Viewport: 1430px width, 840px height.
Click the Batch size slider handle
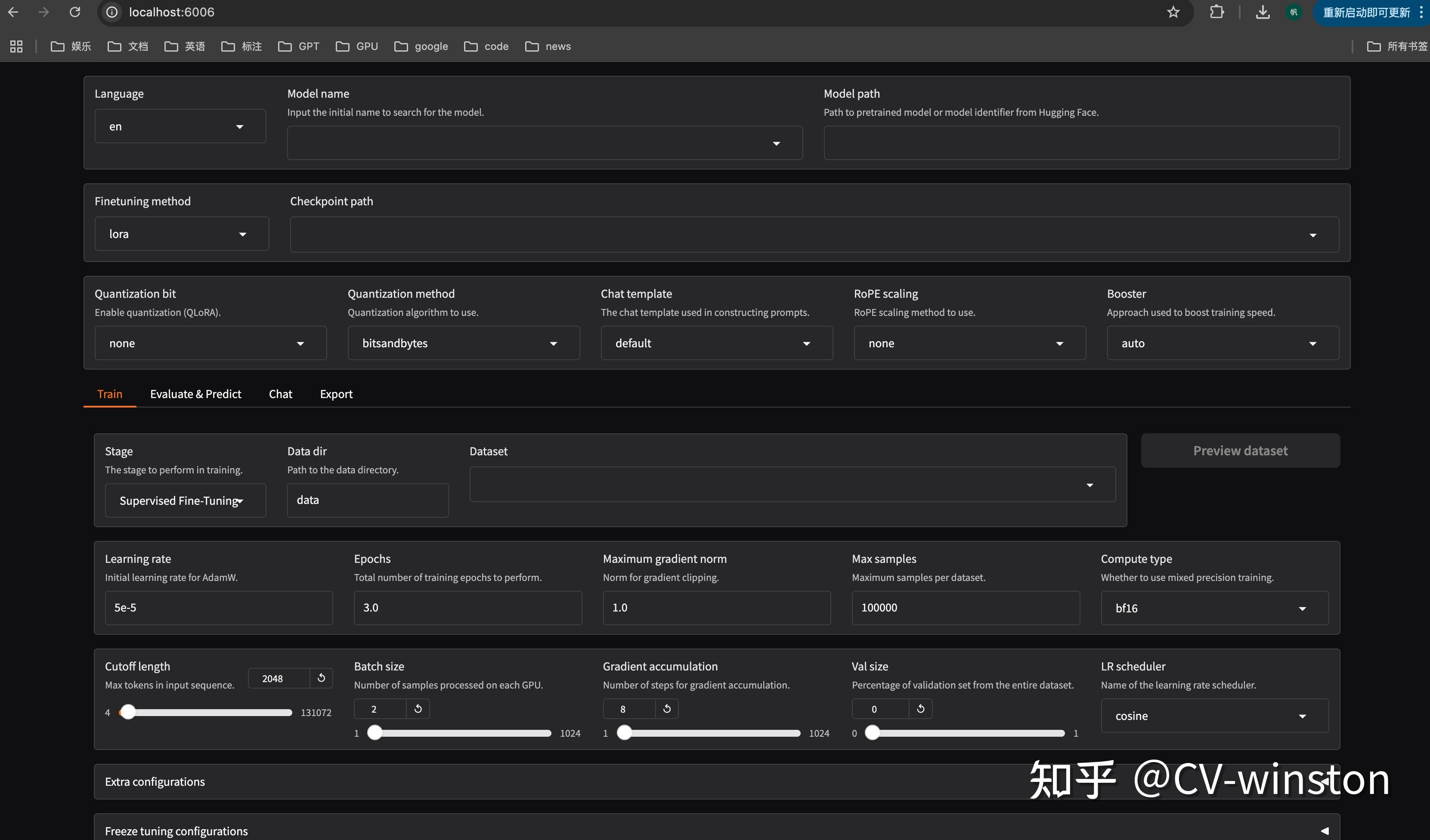375,733
